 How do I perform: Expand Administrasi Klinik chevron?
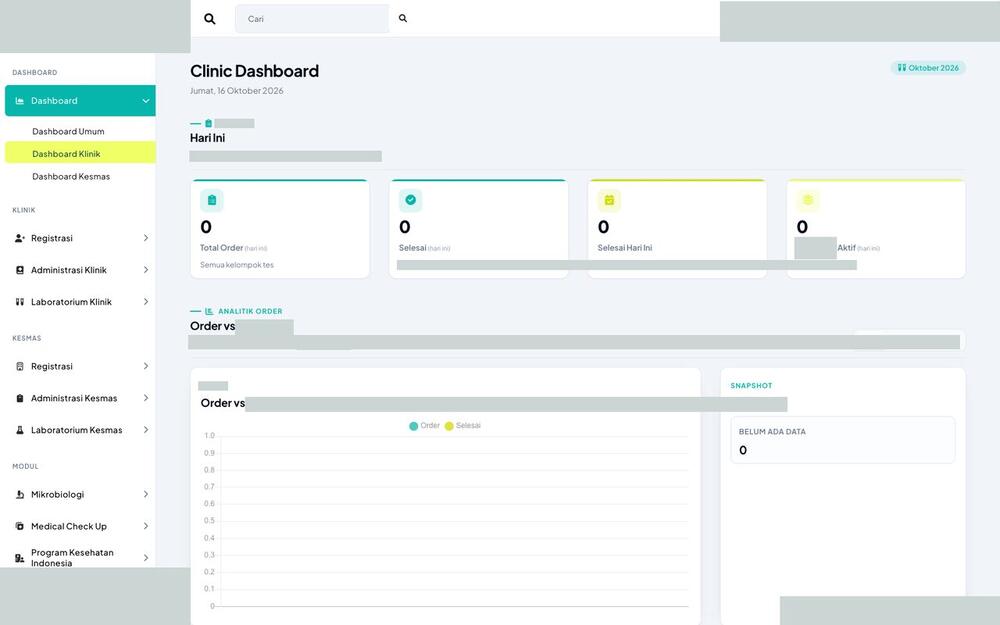click(x=145, y=270)
